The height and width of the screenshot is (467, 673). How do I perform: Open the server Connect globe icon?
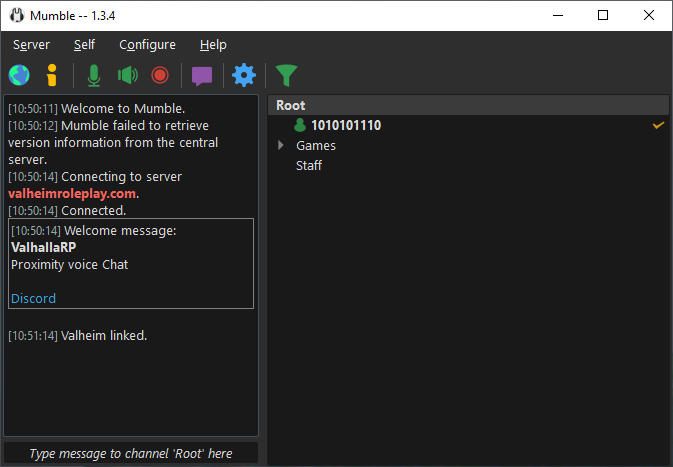[19, 75]
